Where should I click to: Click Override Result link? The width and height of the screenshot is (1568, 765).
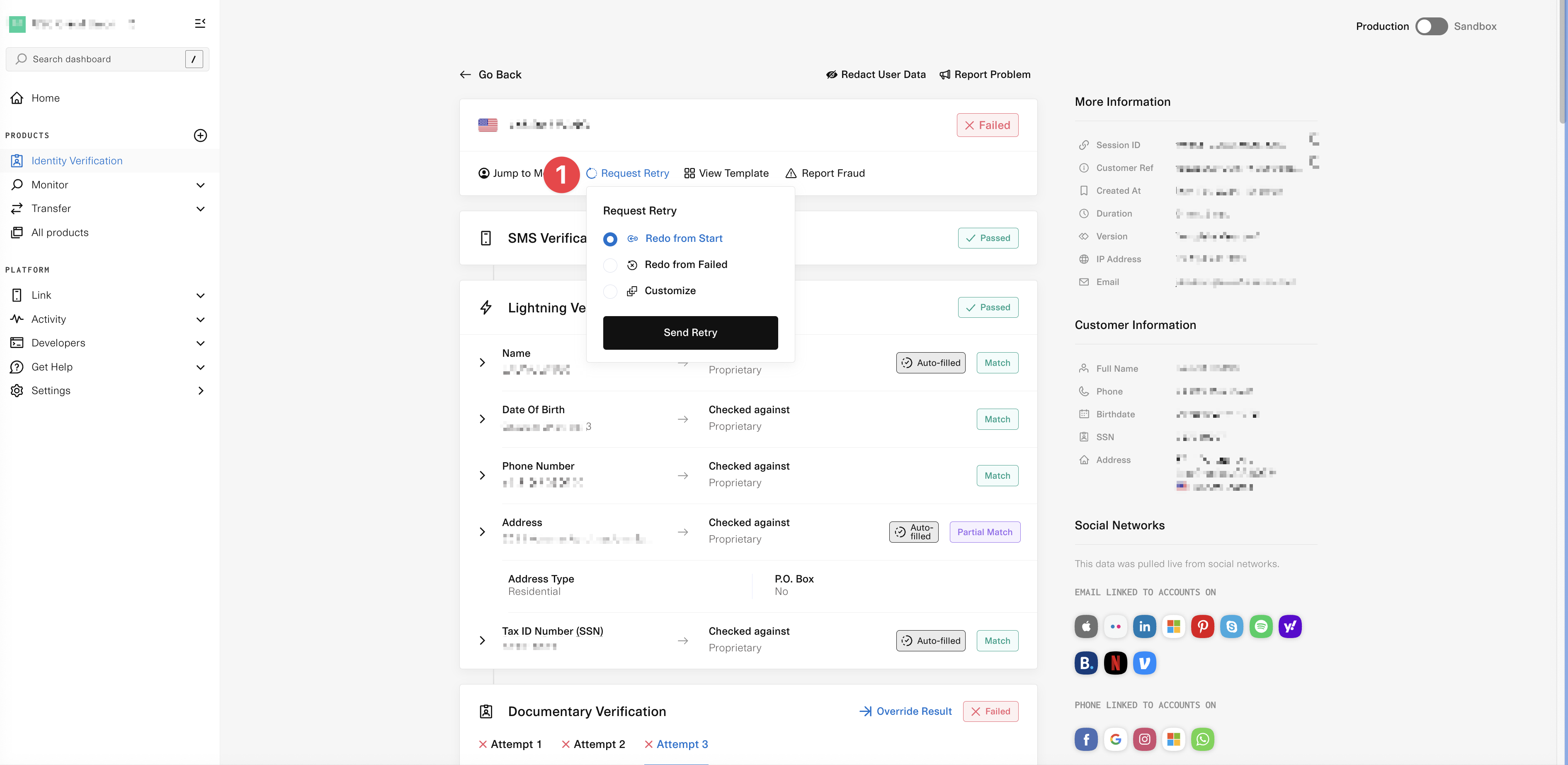point(906,711)
